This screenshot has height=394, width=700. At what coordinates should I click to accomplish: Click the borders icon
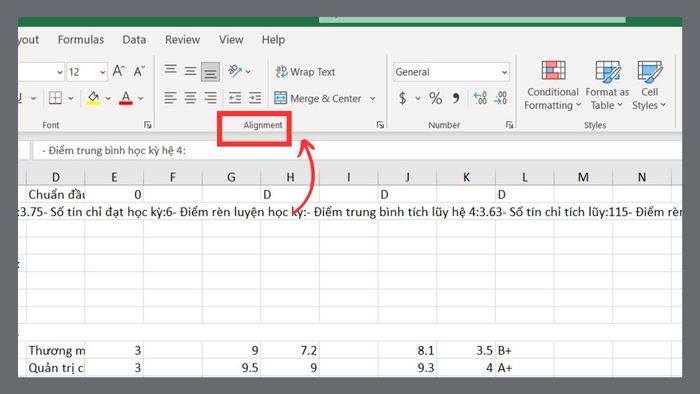tap(55, 98)
